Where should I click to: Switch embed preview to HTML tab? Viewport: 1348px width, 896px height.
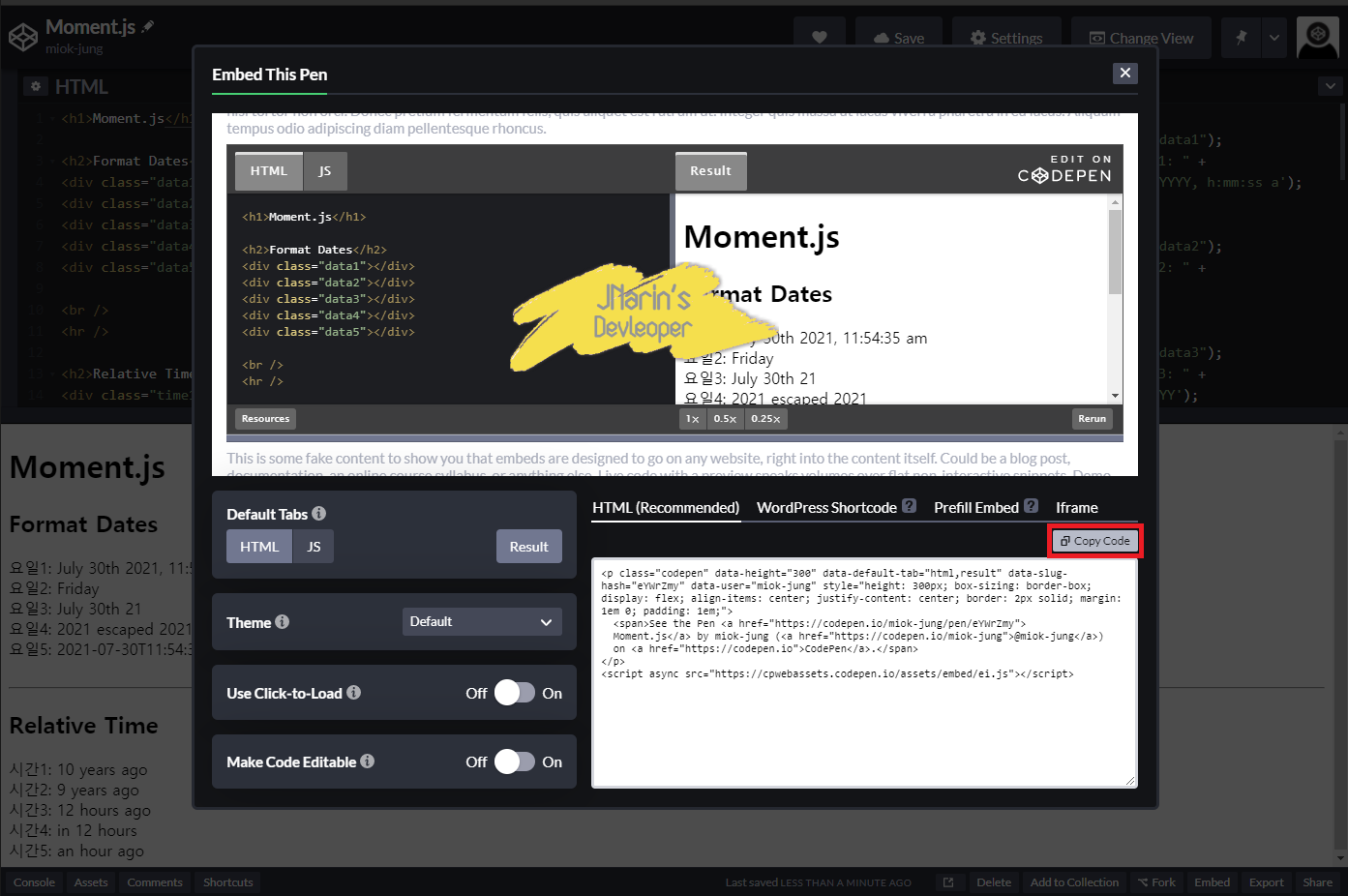coord(269,171)
